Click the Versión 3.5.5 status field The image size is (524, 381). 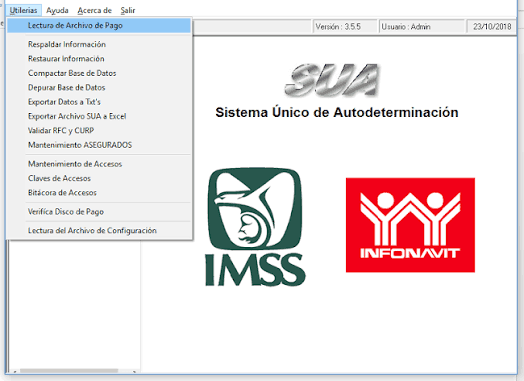pos(345,26)
